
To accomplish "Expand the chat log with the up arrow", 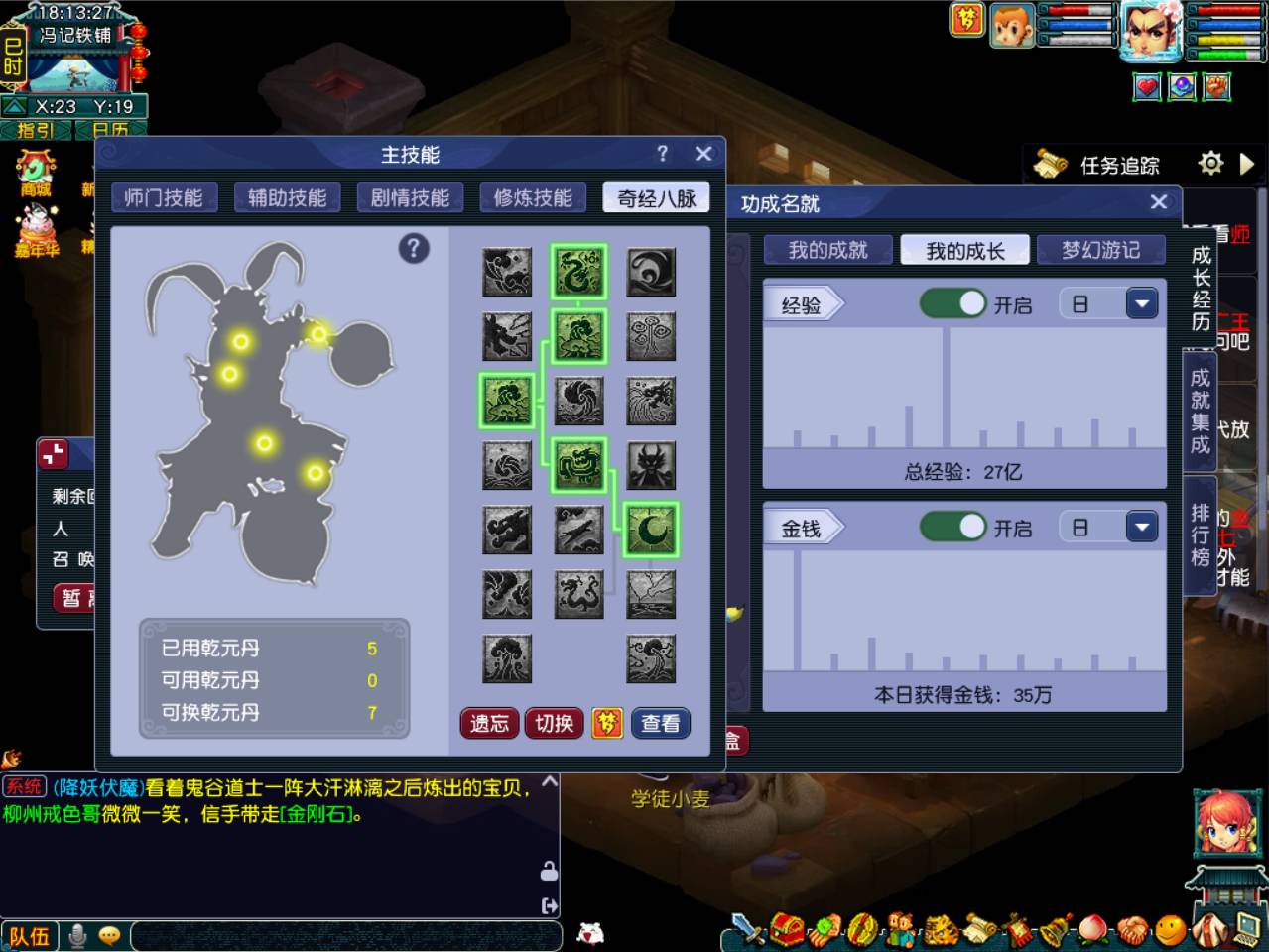I will click(549, 781).
